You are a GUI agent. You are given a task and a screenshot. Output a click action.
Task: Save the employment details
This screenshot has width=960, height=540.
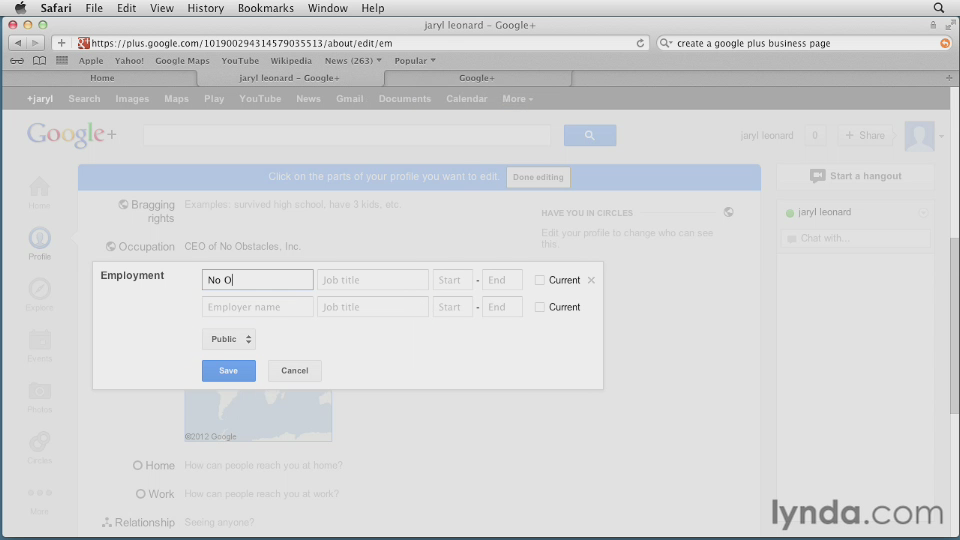pyautogui.click(x=229, y=371)
